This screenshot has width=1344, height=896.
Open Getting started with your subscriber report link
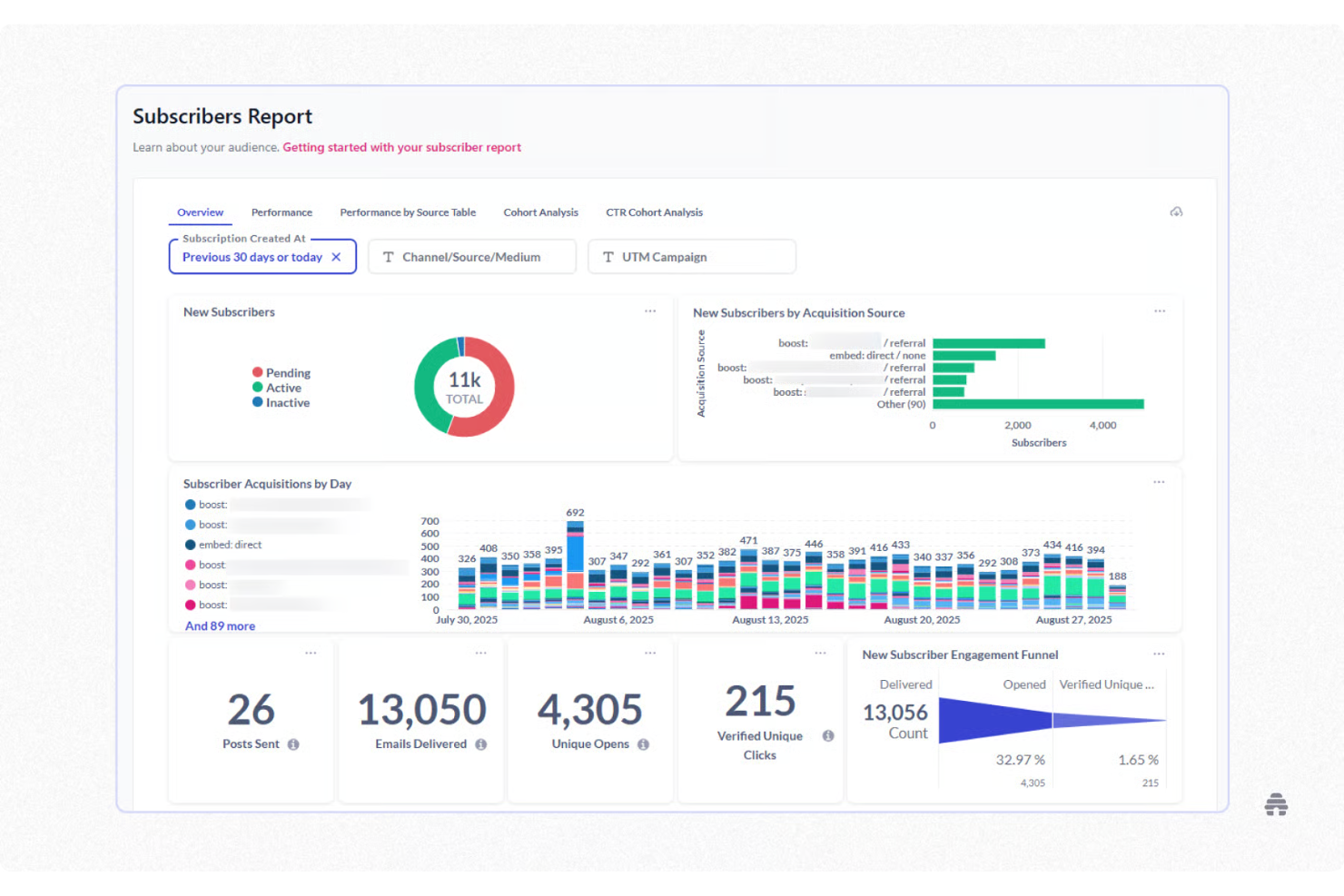tap(401, 147)
